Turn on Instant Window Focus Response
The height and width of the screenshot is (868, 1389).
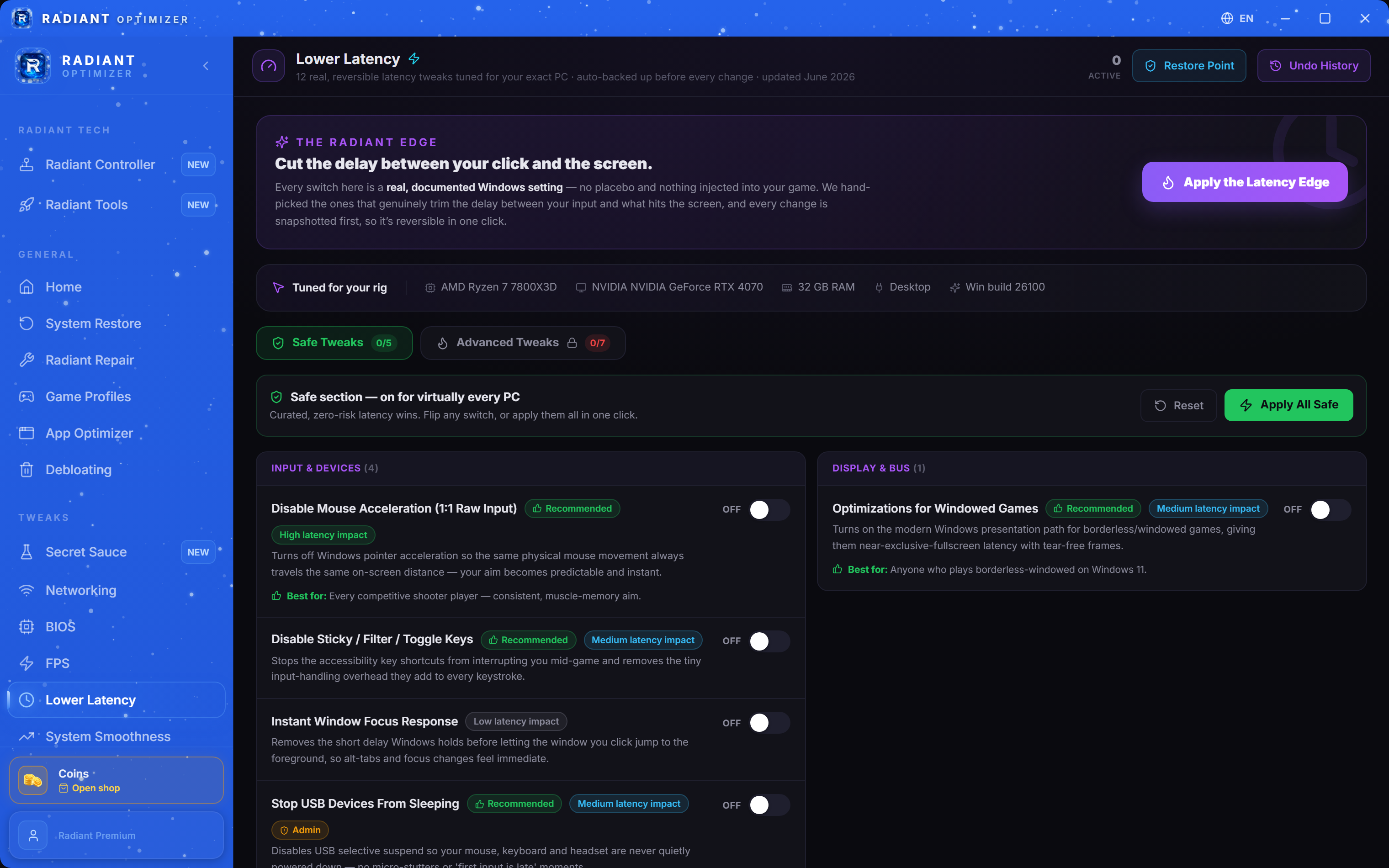[770, 723]
